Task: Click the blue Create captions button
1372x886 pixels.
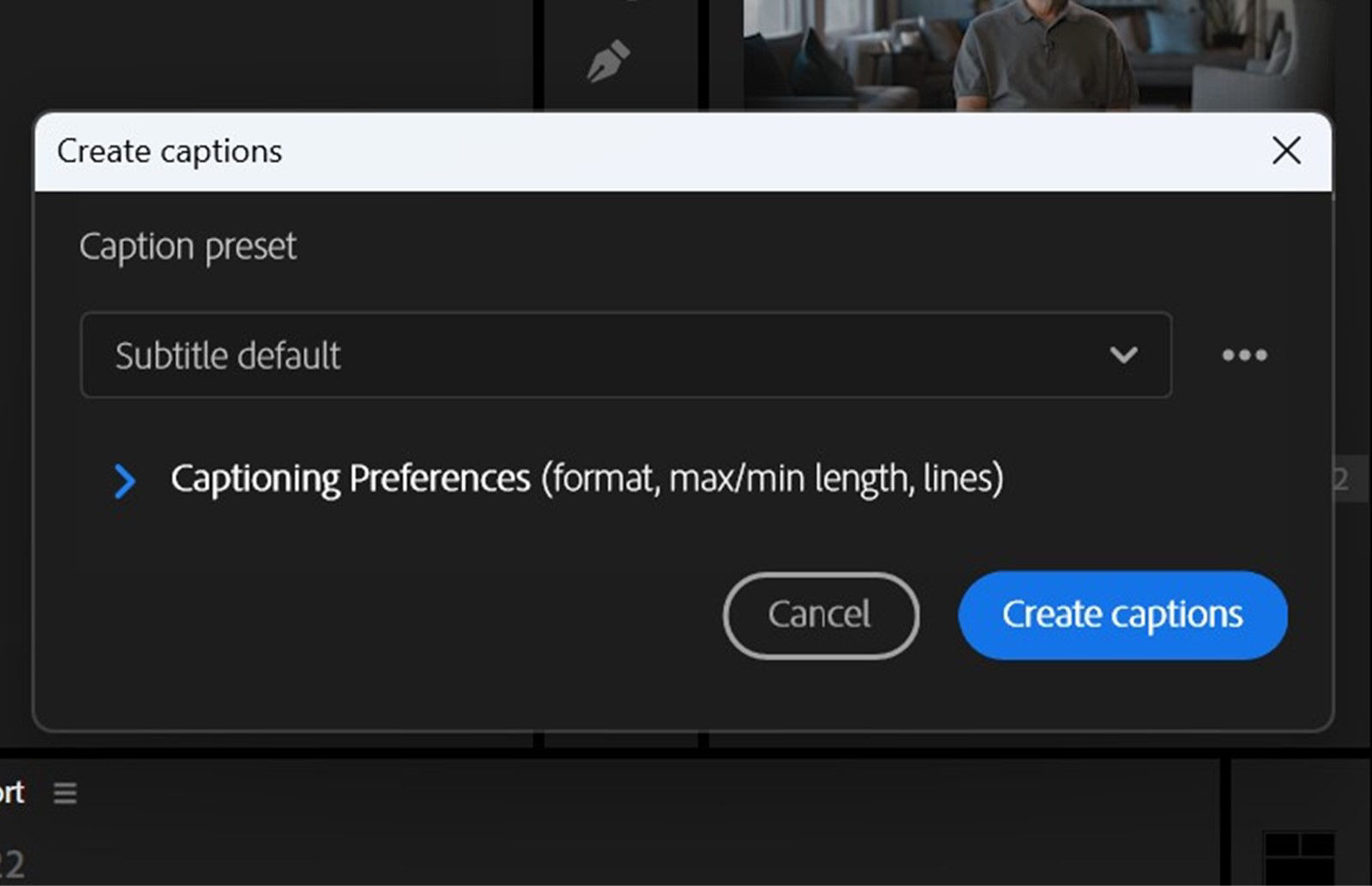Action: coord(1123,614)
